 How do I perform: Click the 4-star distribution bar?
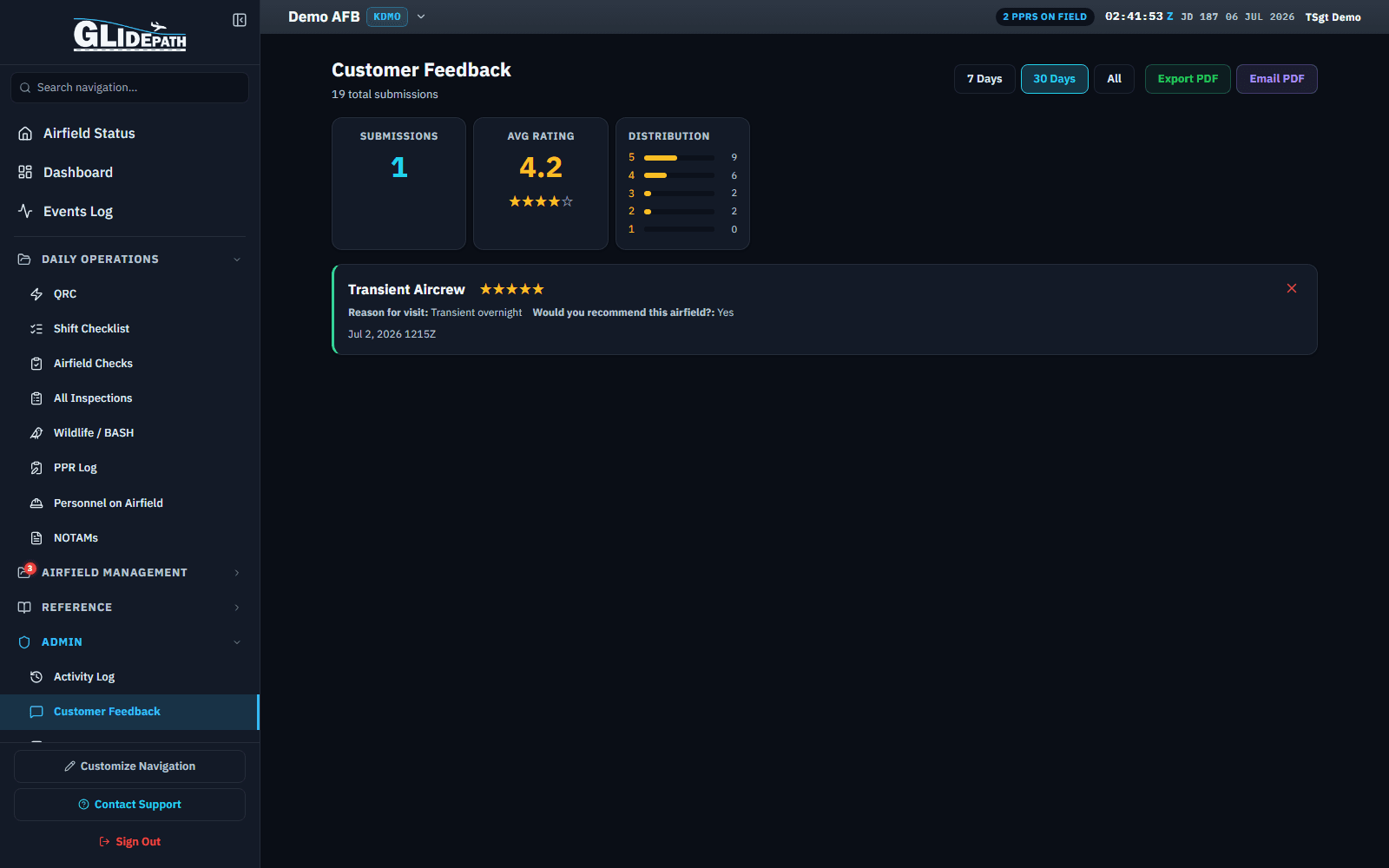(679, 175)
